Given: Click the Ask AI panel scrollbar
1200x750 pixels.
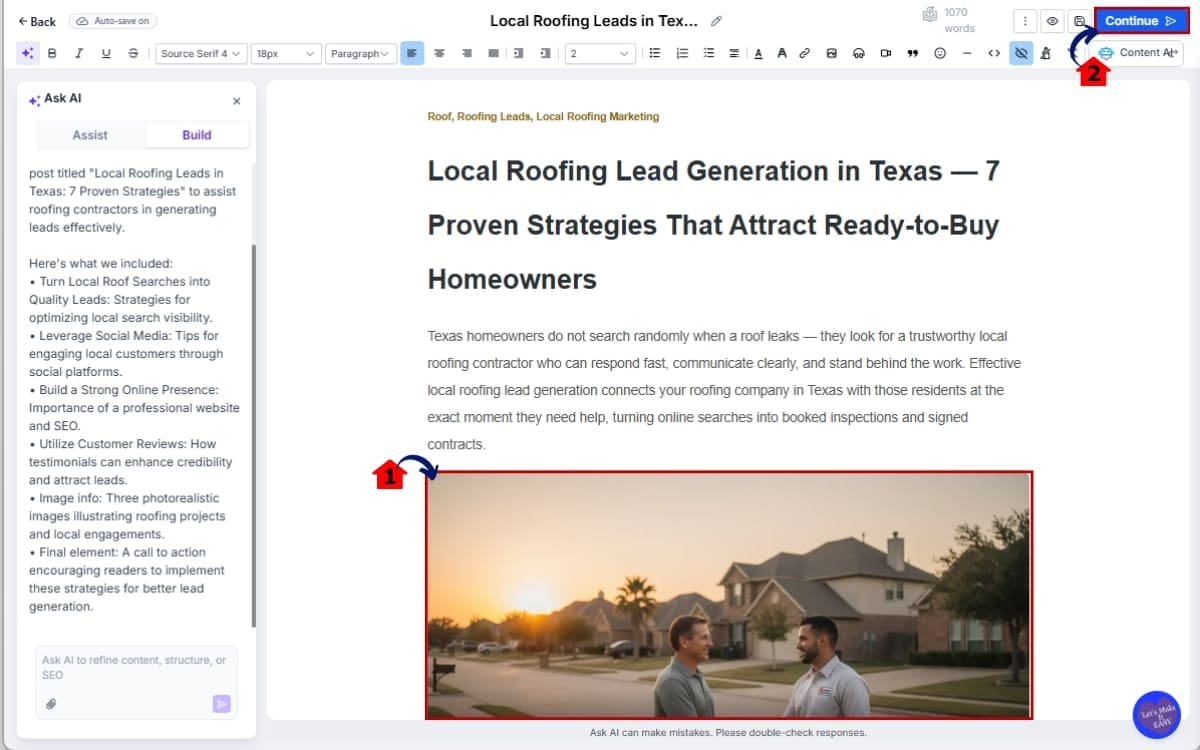Looking at the screenshot, I should [x=254, y=435].
